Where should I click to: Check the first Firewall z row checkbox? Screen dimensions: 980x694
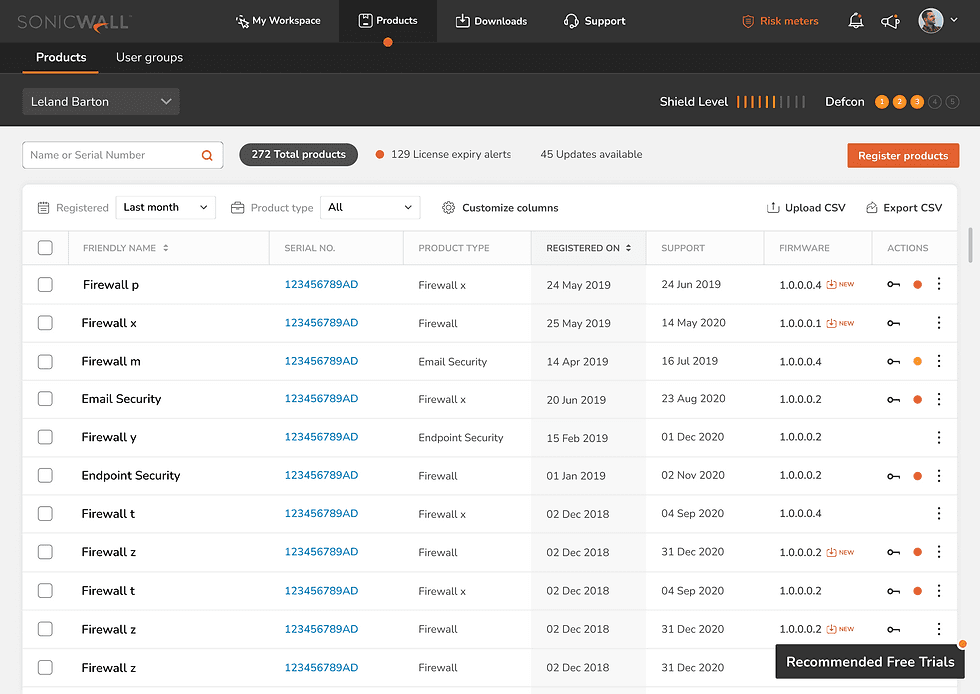click(45, 551)
